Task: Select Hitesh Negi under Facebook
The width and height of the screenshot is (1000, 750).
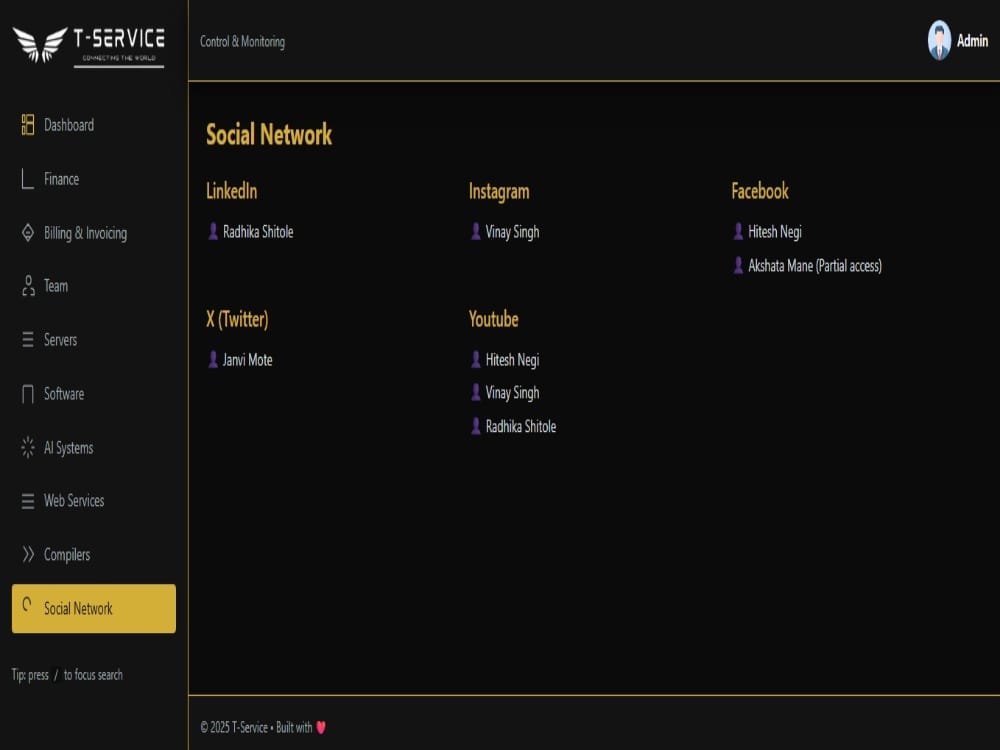Action: tap(775, 232)
